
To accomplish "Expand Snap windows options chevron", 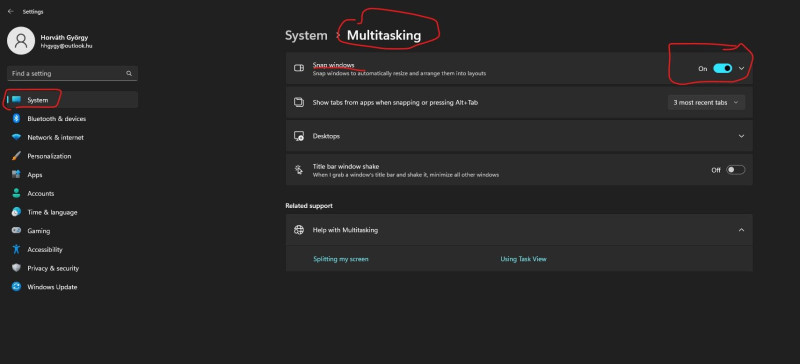I will [742, 68].
